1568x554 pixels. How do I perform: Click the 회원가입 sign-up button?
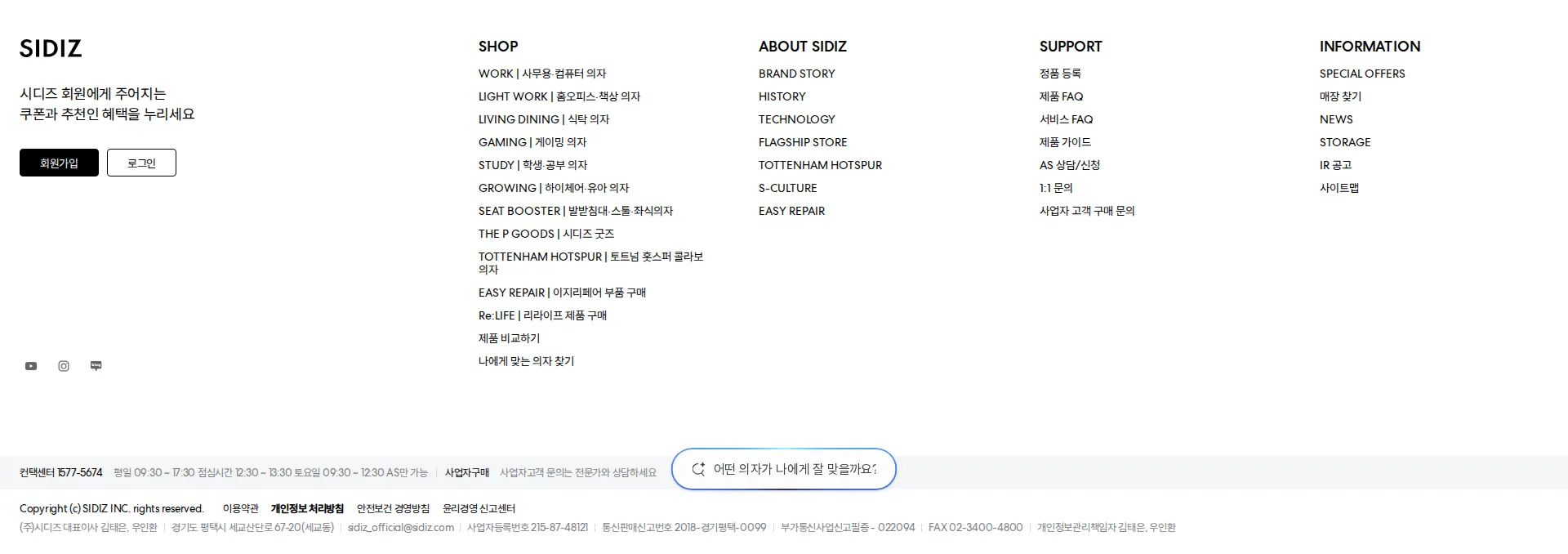(59, 163)
